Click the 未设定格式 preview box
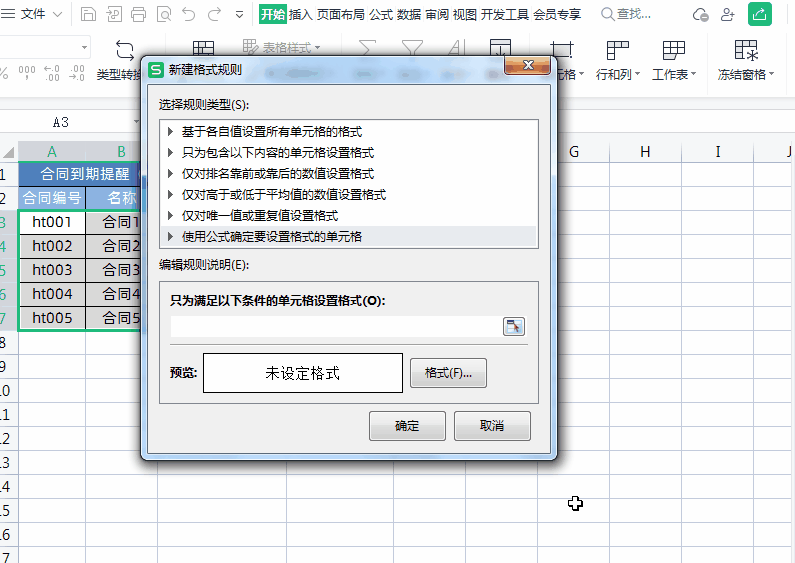Screen dimensions: 795x563 coord(303,373)
